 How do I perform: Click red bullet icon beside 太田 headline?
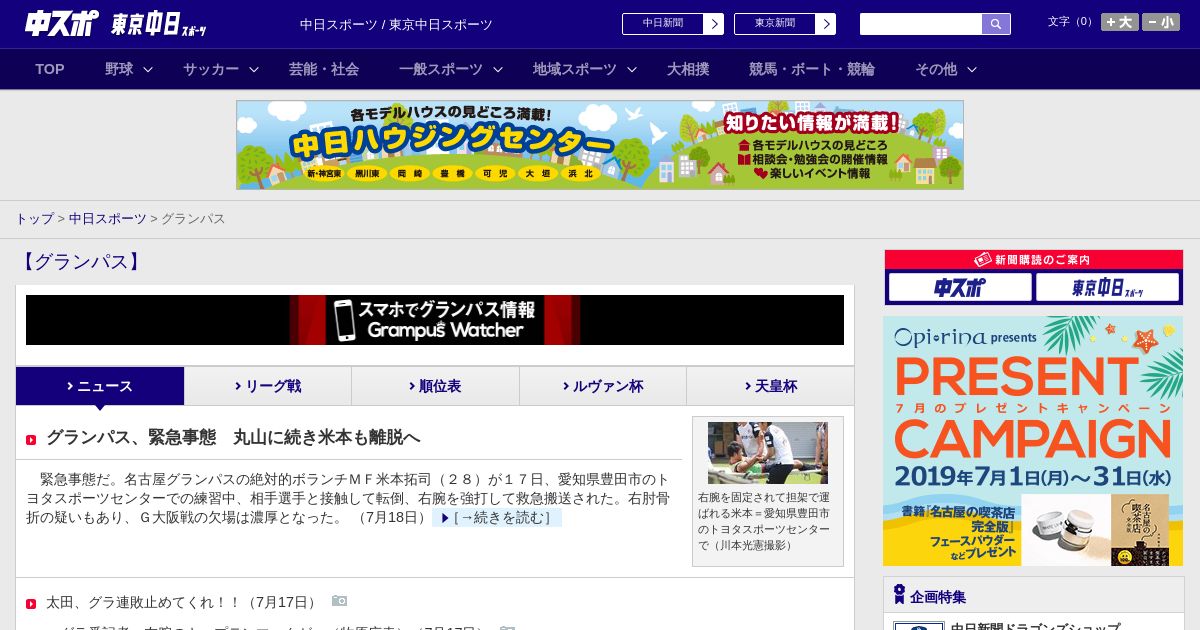pos(31,604)
